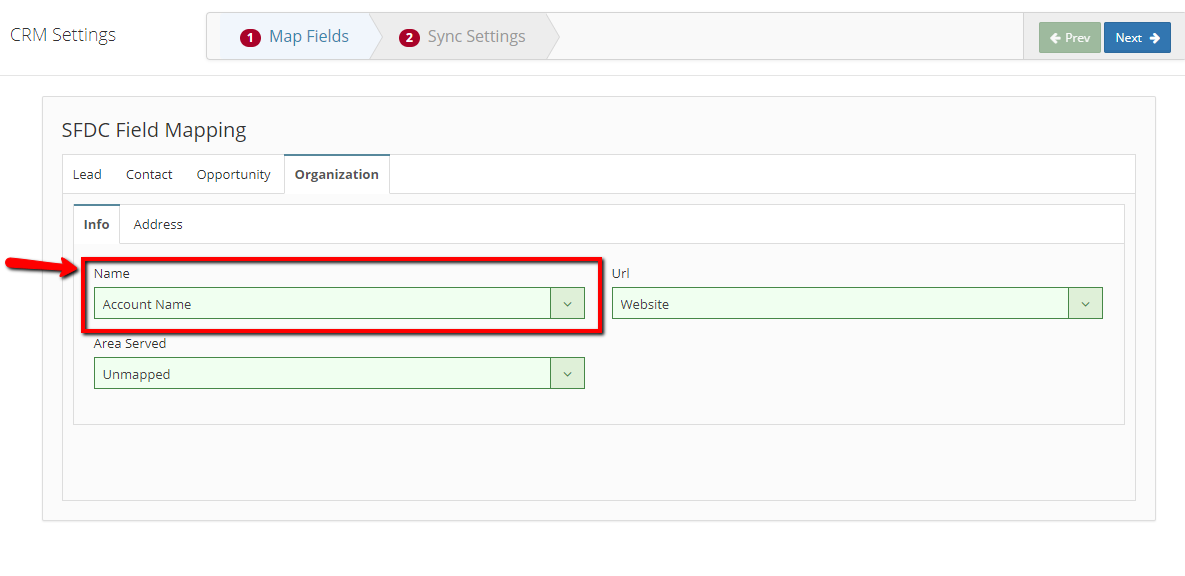The width and height of the screenshot is (1185, 576).
Task: Click the Next button's right arrow icon
Action: point(1154,38)
